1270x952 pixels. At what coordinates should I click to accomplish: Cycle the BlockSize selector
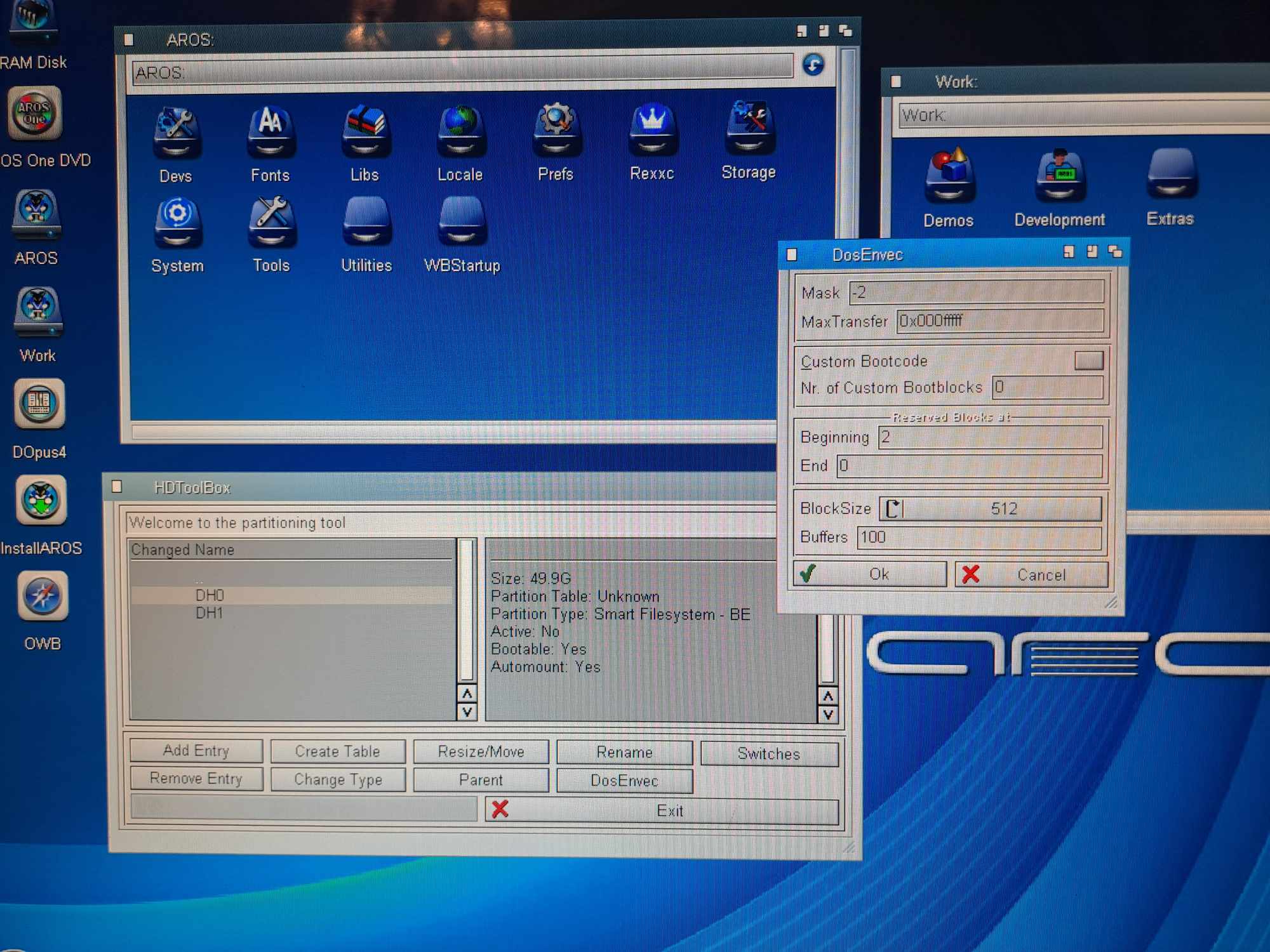pos(893,508)
